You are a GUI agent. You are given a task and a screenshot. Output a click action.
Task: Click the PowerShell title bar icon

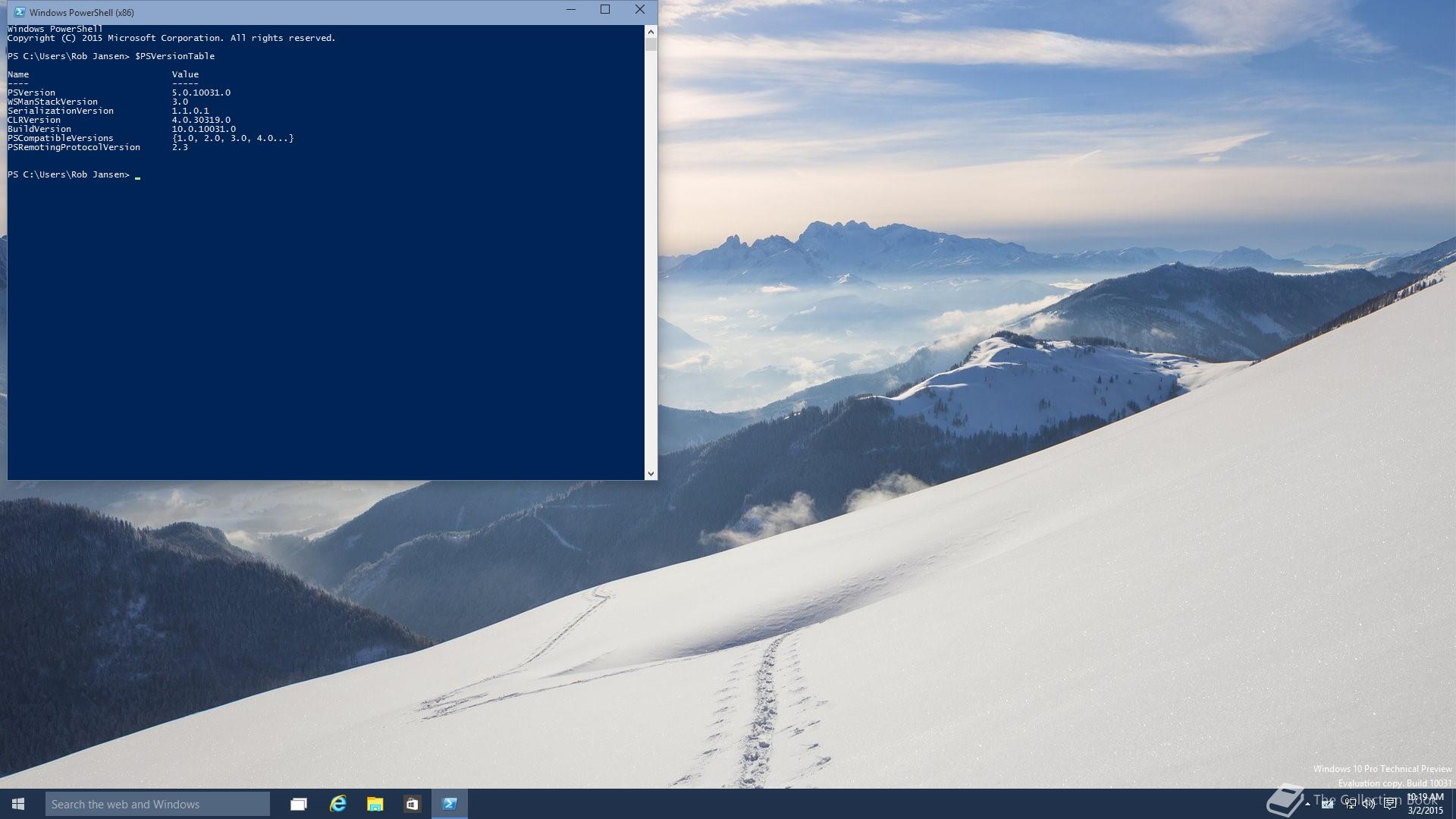coord(20,12)
